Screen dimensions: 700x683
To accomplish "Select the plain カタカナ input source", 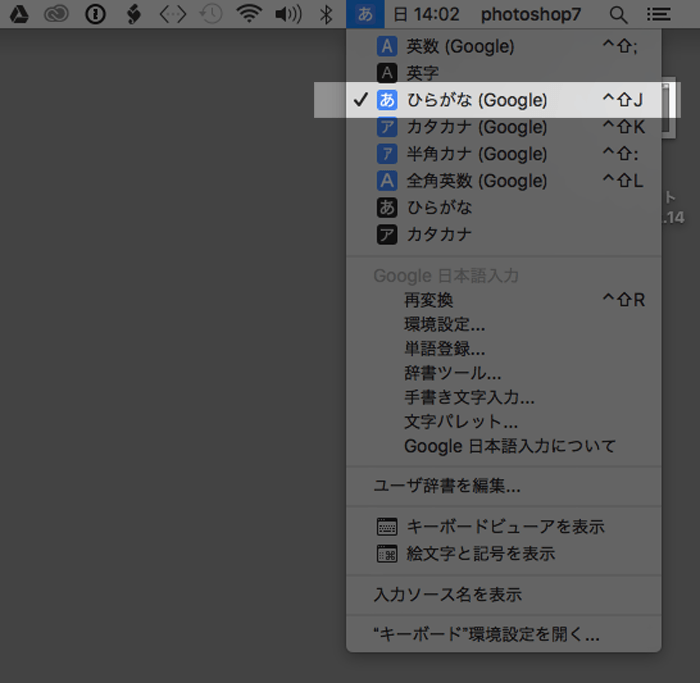I will coord(504,234).
